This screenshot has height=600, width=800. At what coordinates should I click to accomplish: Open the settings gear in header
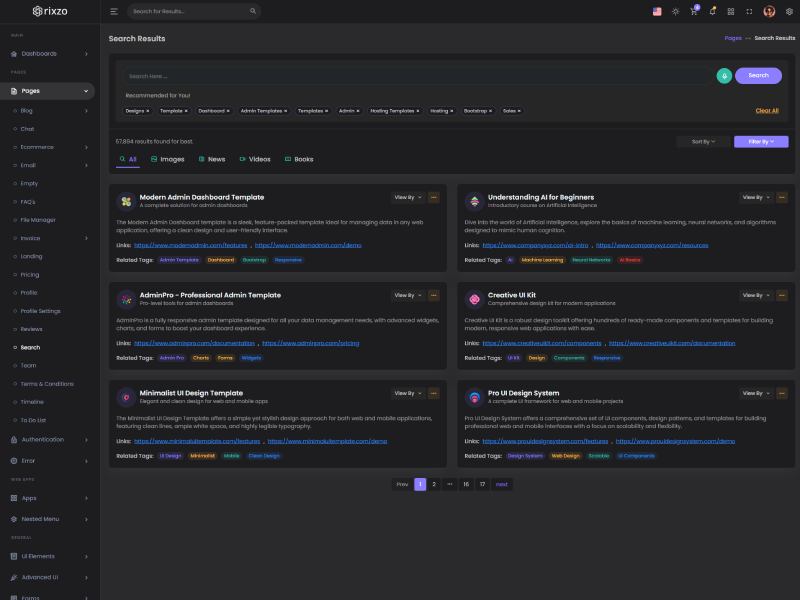tap(787, 11)
